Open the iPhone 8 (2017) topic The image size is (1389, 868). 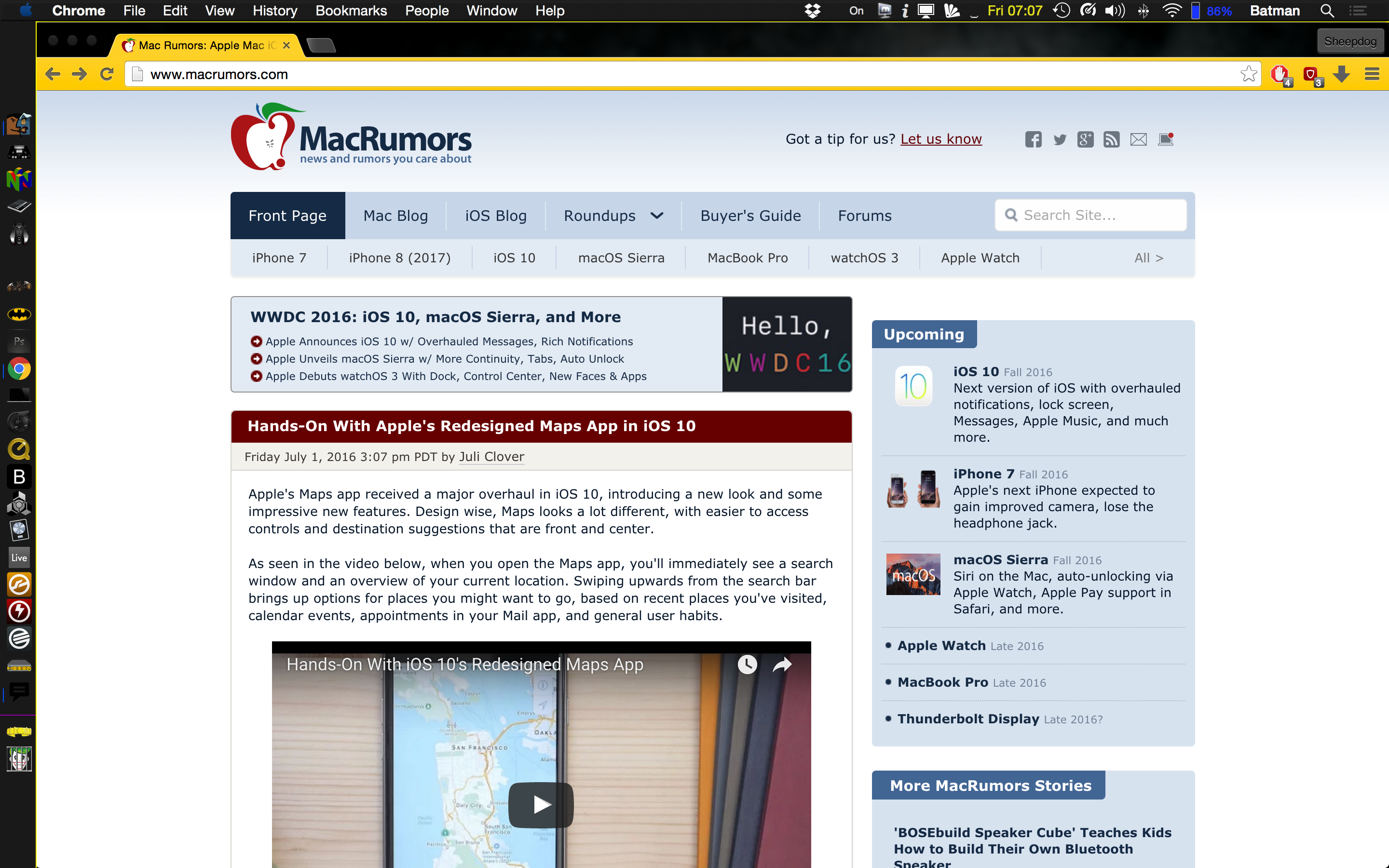399,258
